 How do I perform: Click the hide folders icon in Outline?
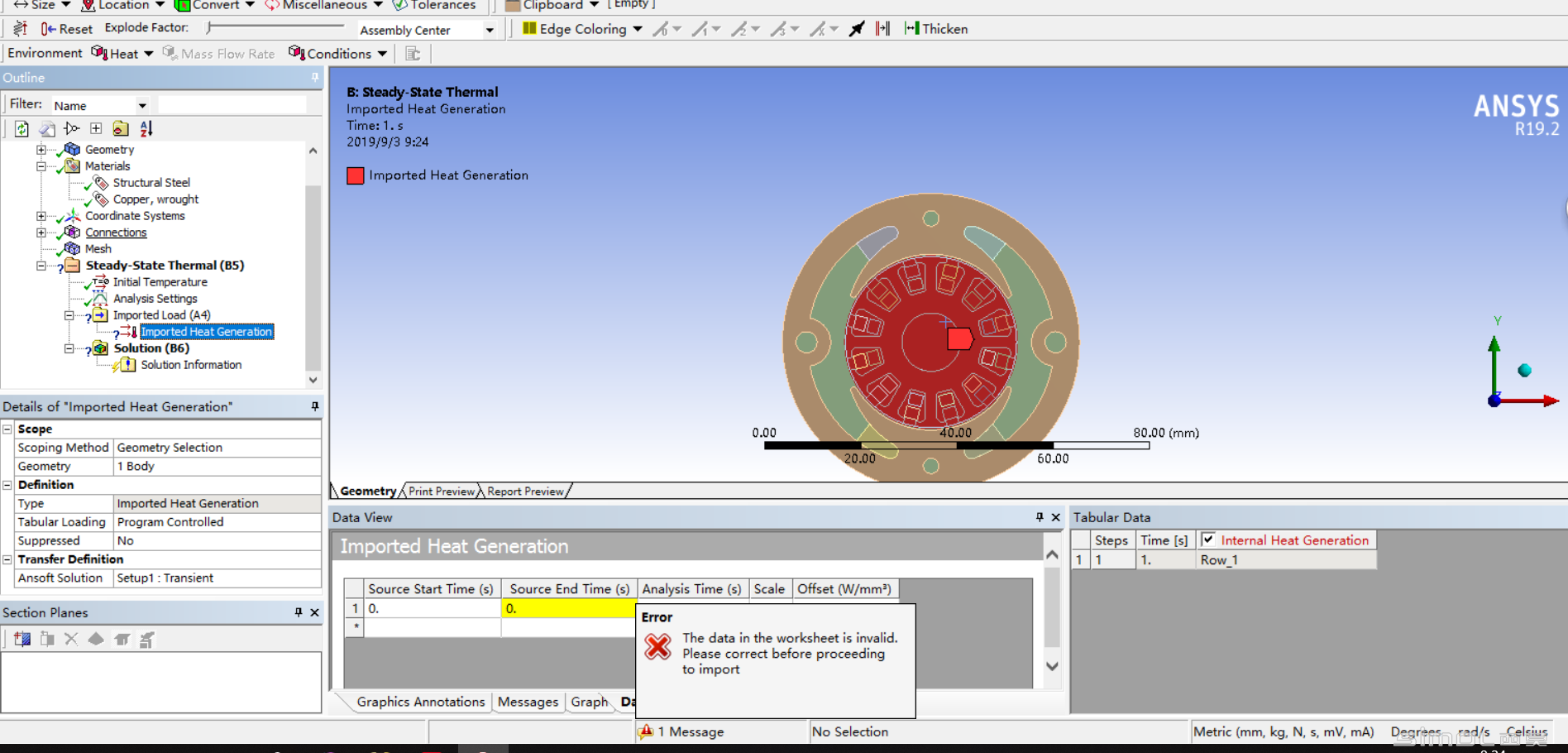coord(121,128)
